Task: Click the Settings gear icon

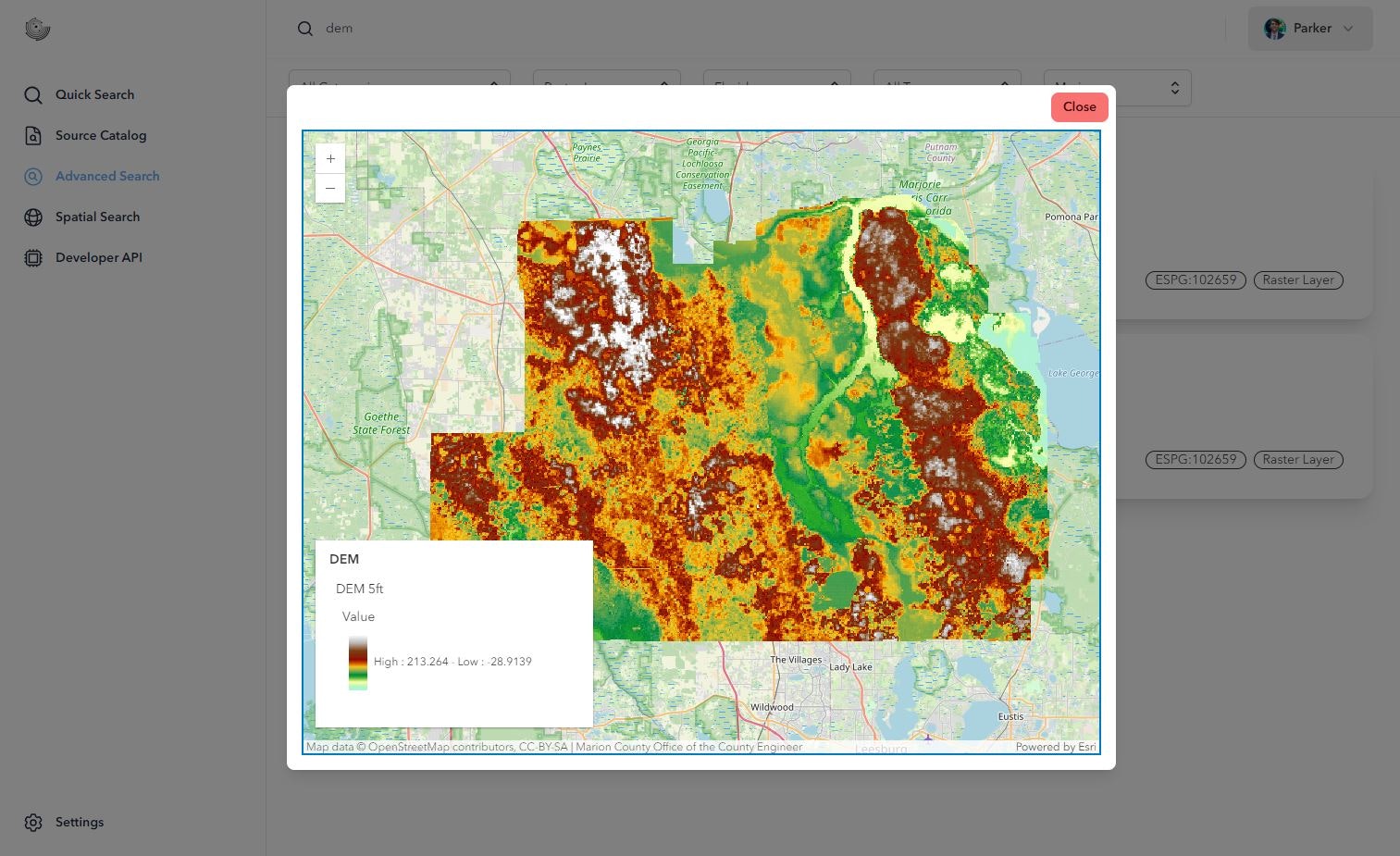Action: (33, 822)
